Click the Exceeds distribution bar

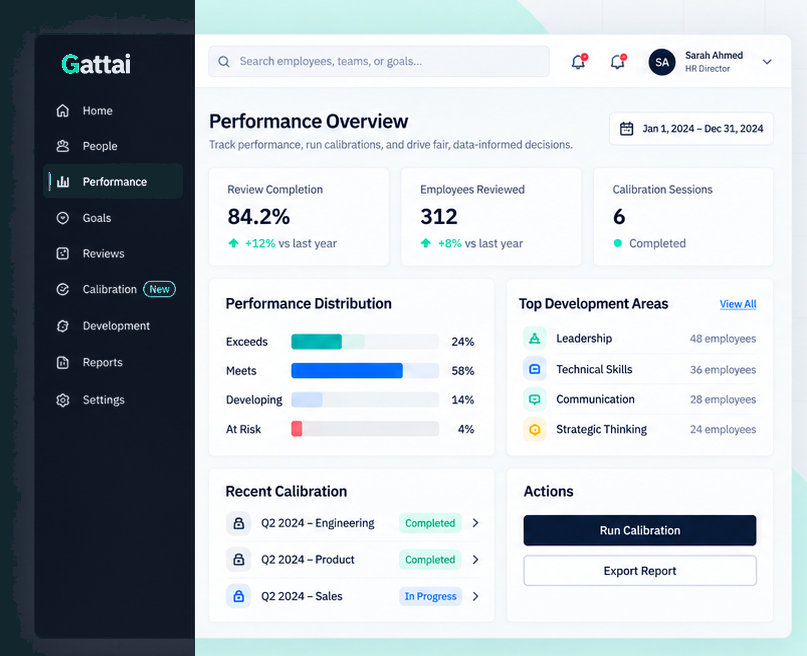365,342
